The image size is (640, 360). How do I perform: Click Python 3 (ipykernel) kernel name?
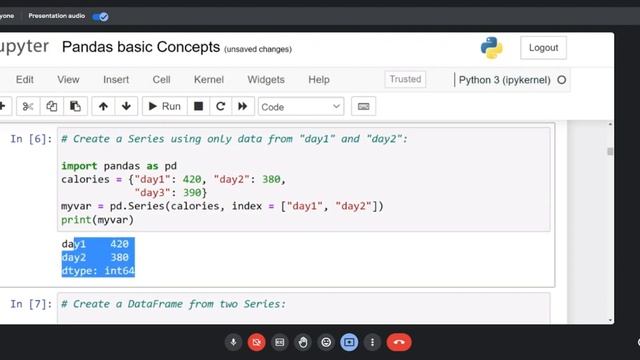[x=504, y=80]
